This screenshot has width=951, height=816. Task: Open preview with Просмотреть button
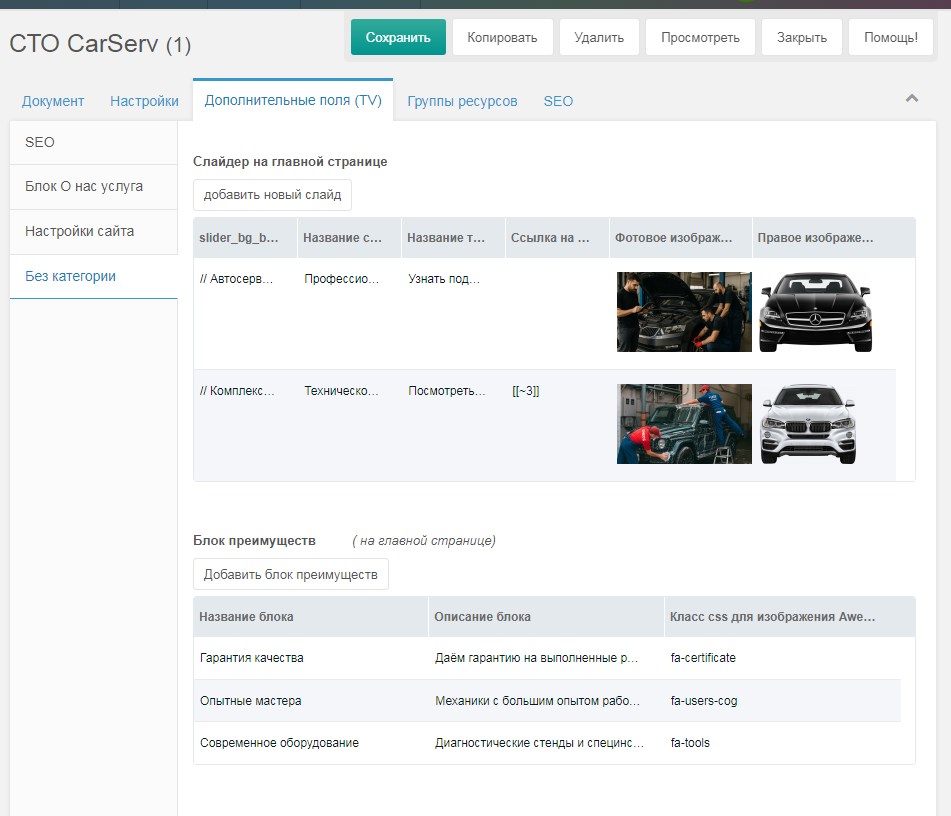pos(700,38)
